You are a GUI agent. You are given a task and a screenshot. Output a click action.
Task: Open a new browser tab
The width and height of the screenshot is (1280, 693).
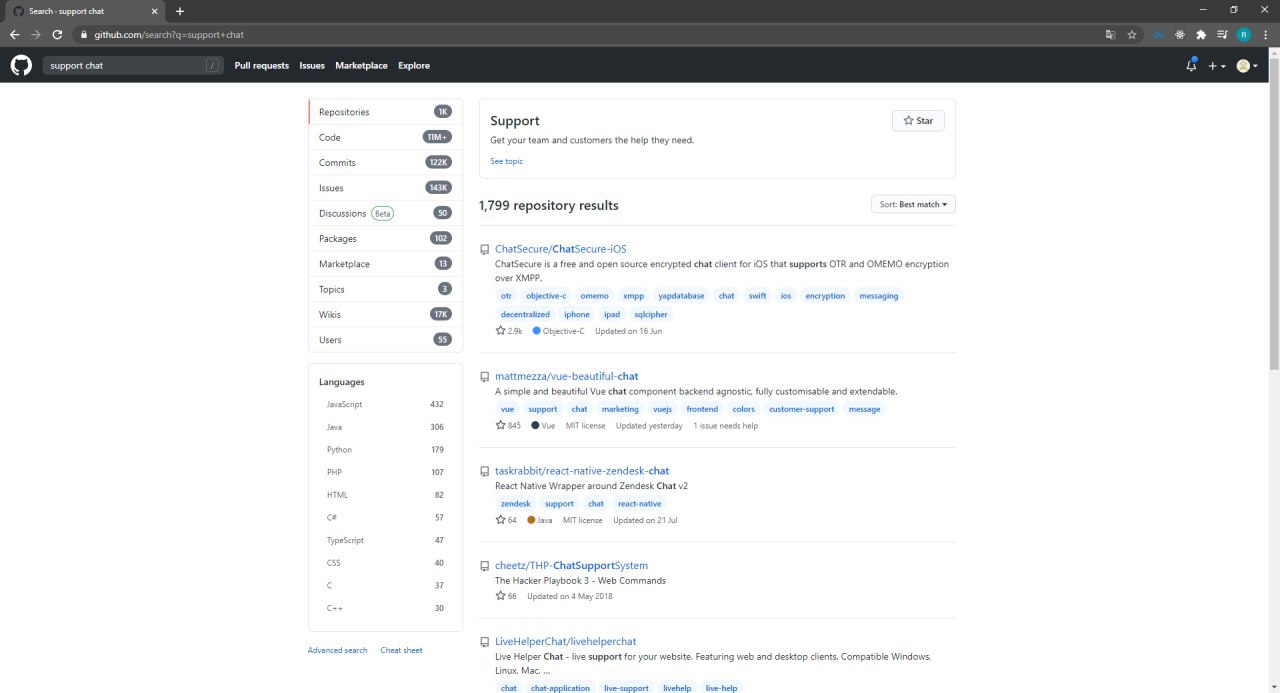point(180,11)
